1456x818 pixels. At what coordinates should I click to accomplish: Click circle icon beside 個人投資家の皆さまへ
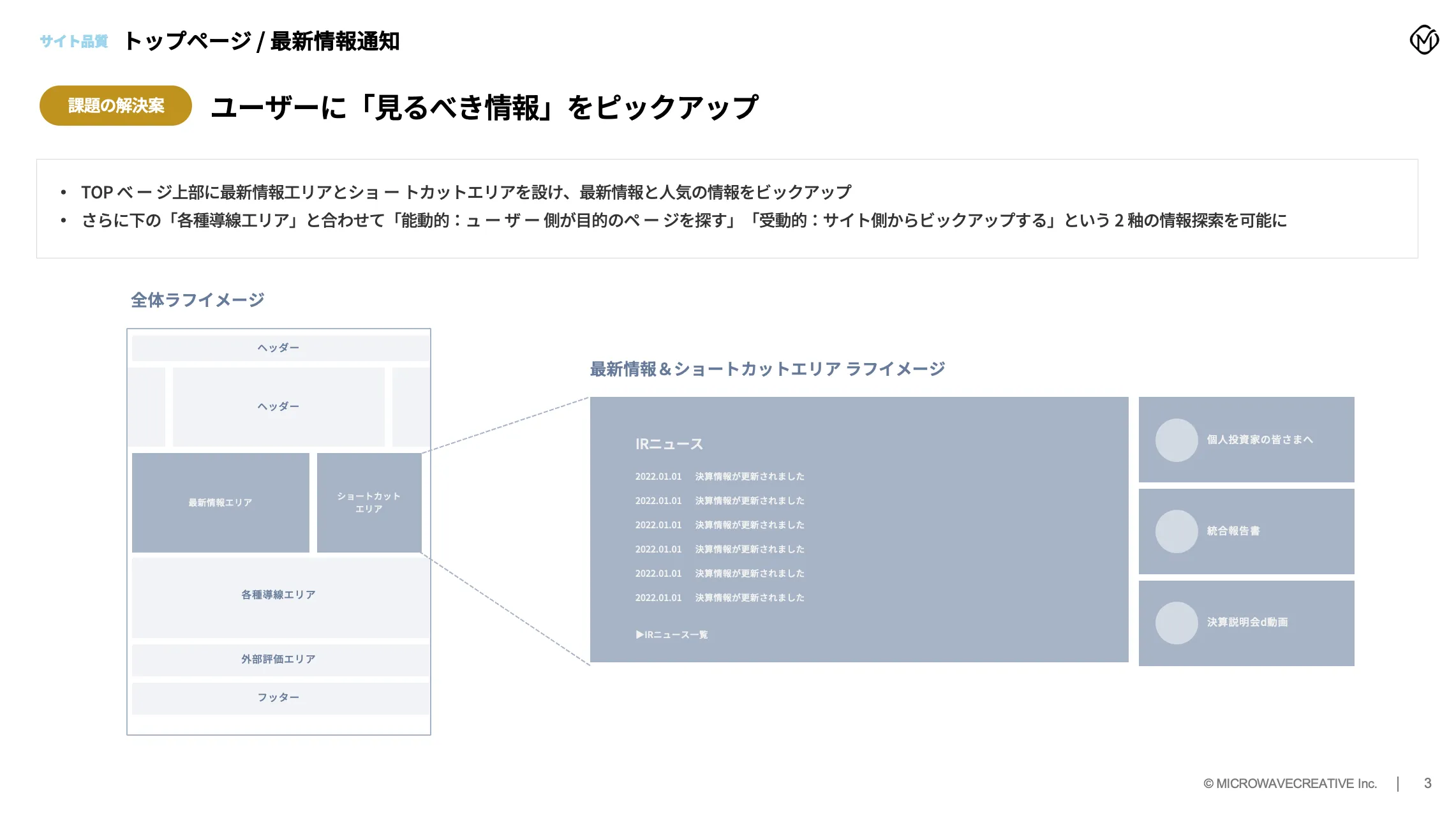1176,440
